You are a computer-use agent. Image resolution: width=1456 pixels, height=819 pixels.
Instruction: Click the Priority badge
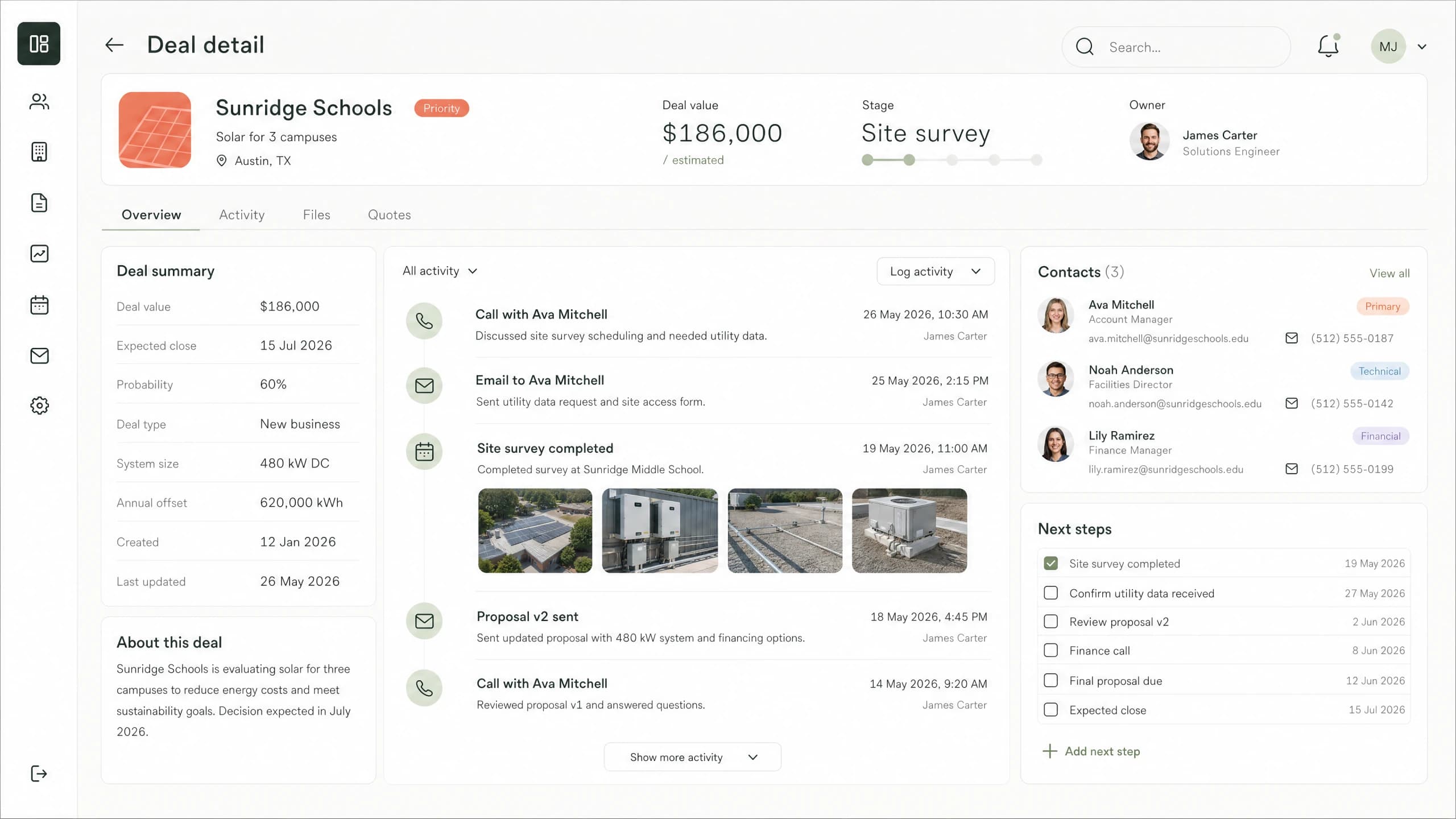(x=441, y=108)
